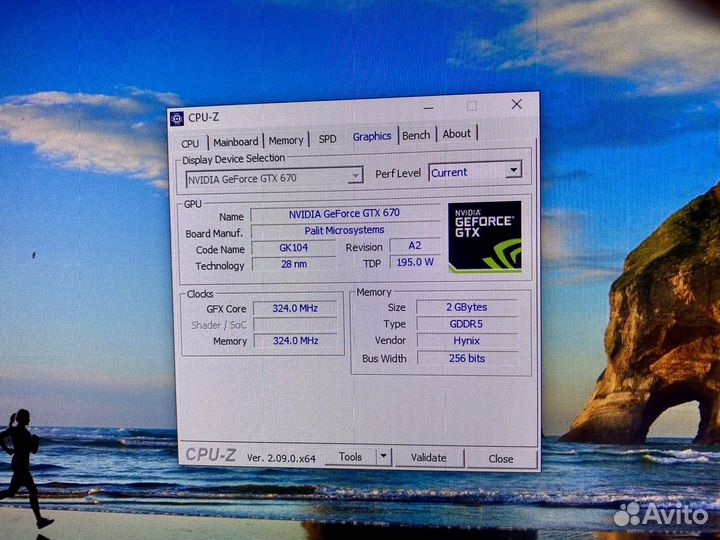
Task: Click the GK104 code name value
Action: (294, 248)
